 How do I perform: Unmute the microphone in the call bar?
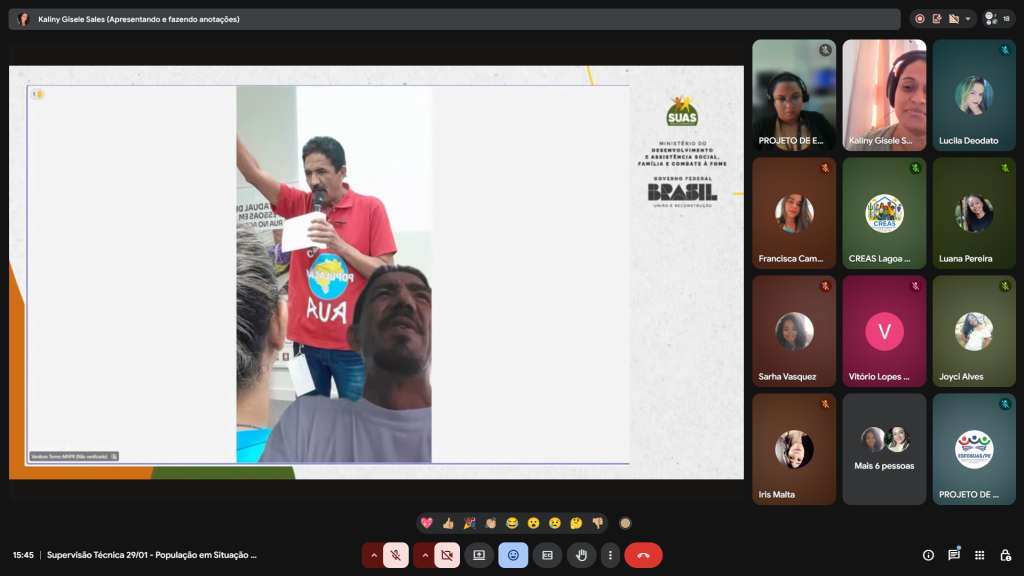coord(396,555)
